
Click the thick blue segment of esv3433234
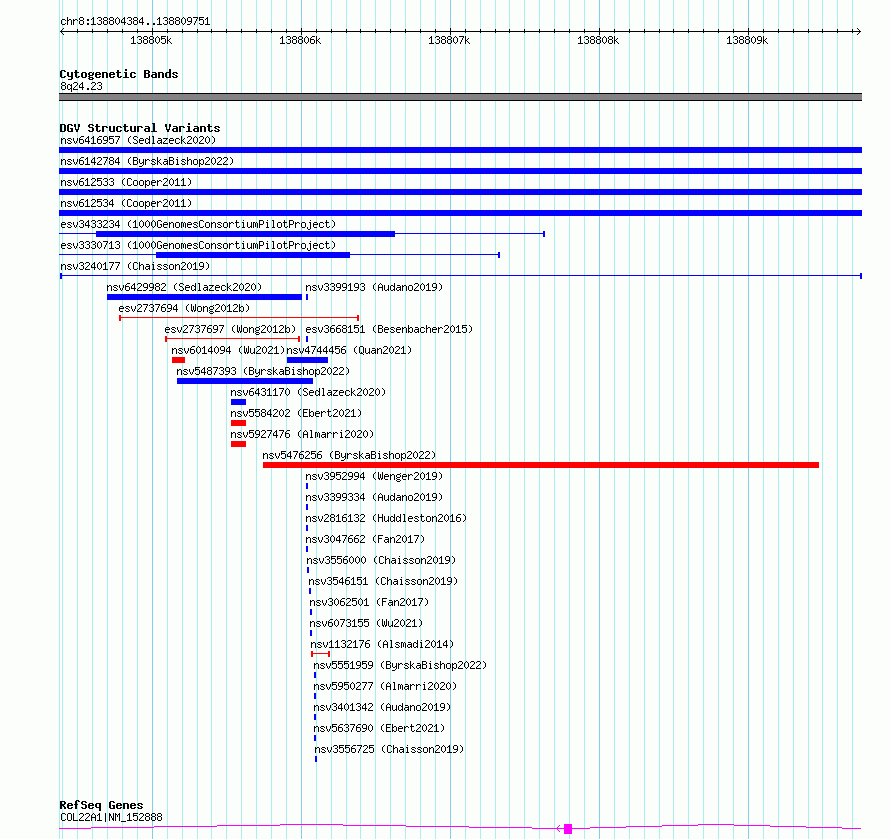[245, 234]
